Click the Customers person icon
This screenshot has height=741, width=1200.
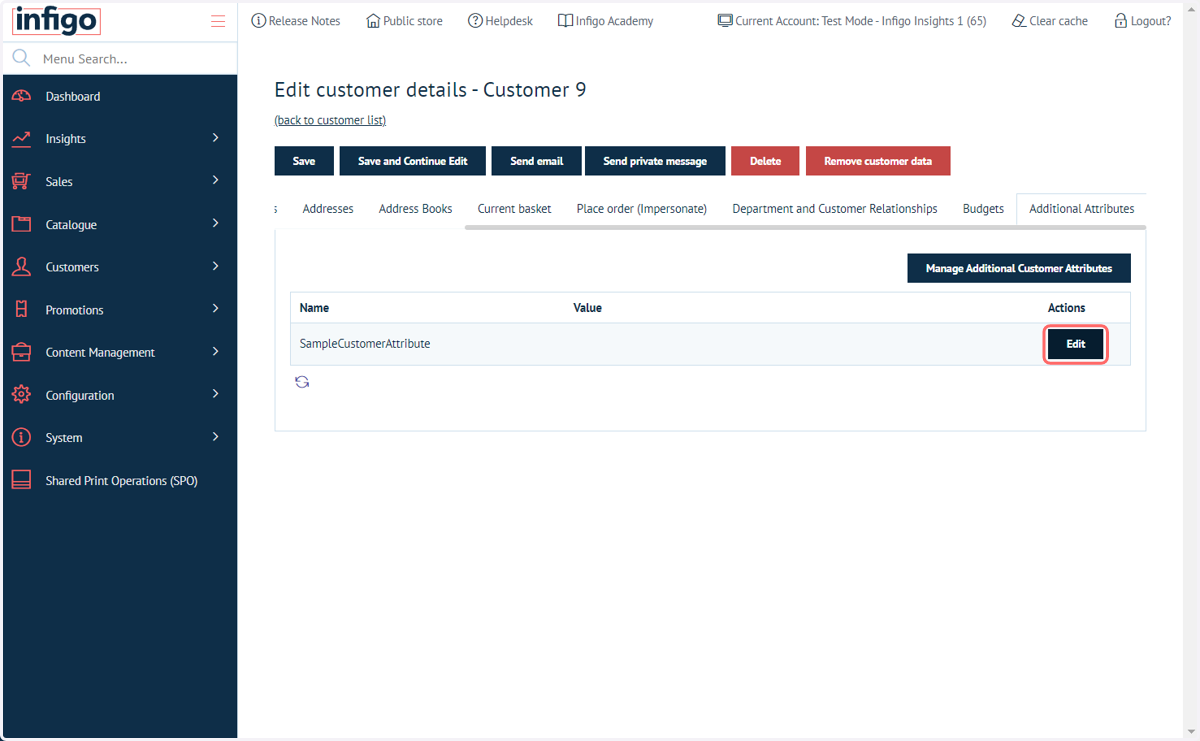pyautogui.click(x=21, y=267)
